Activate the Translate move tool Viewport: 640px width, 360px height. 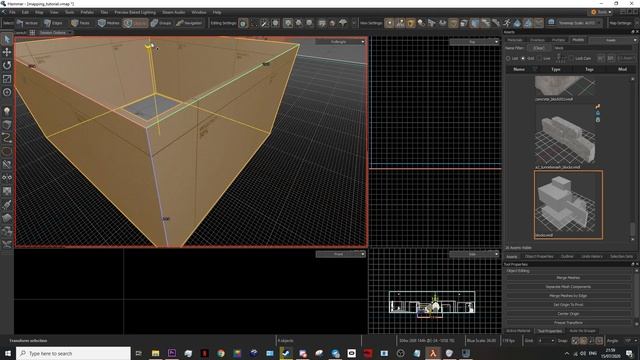(7, 52)
